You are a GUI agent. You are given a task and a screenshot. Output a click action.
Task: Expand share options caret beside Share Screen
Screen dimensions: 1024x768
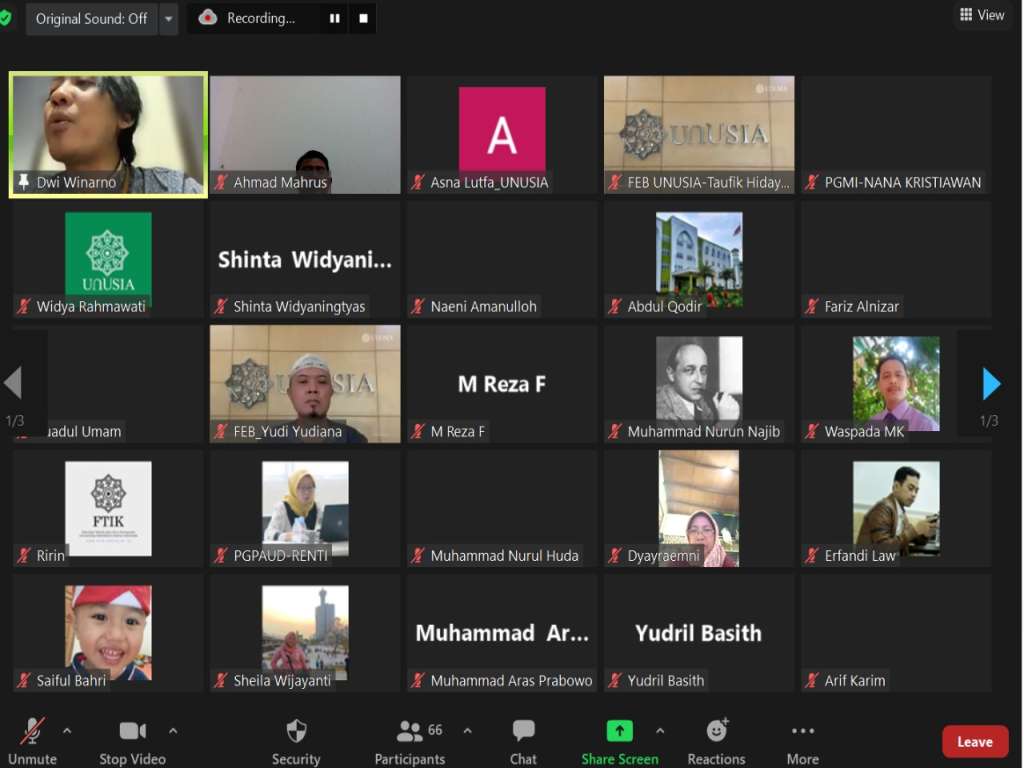point(660,730)
